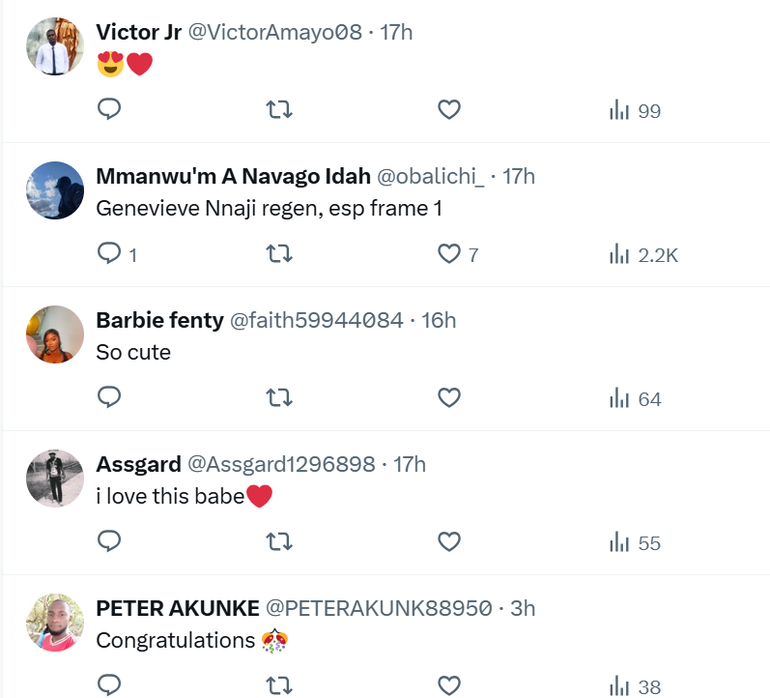View analytics showing 99 views
Image resolution: width=770 pixels, height=698 pixels.
pyautogui.click(x=635, y=111)
